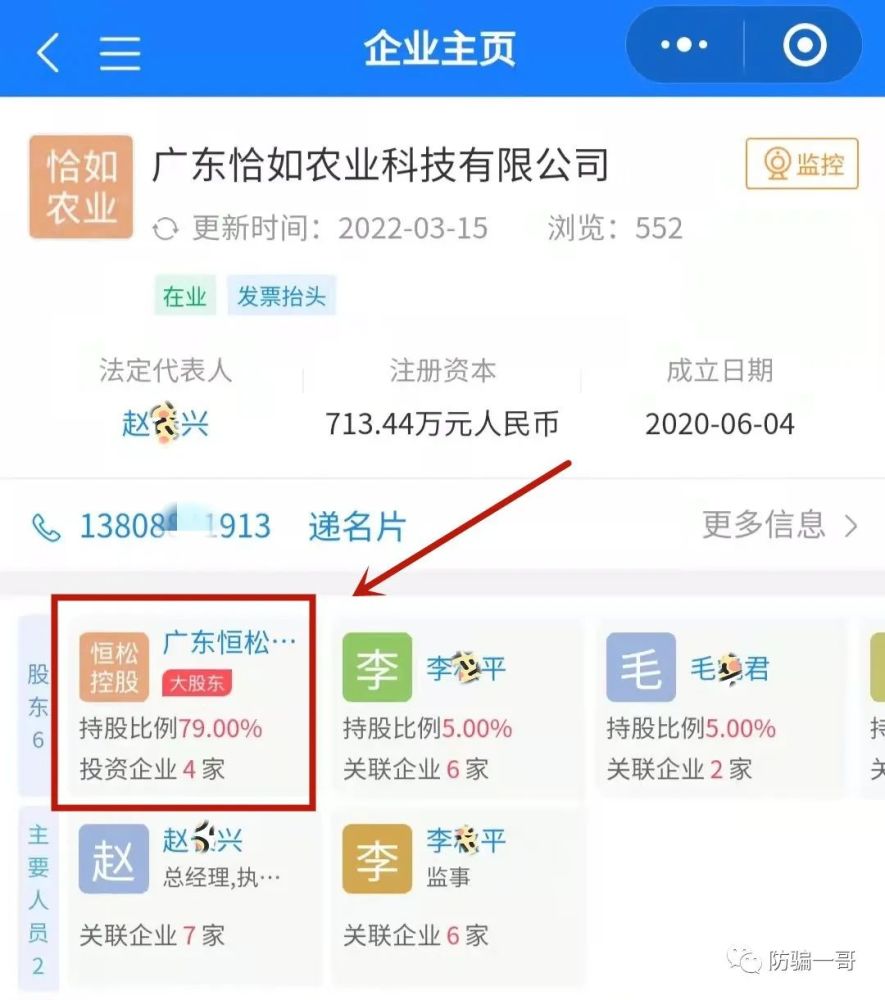Tap the green 李 shareholder avatar
The image size is (885, 1000).
(377, 666)
